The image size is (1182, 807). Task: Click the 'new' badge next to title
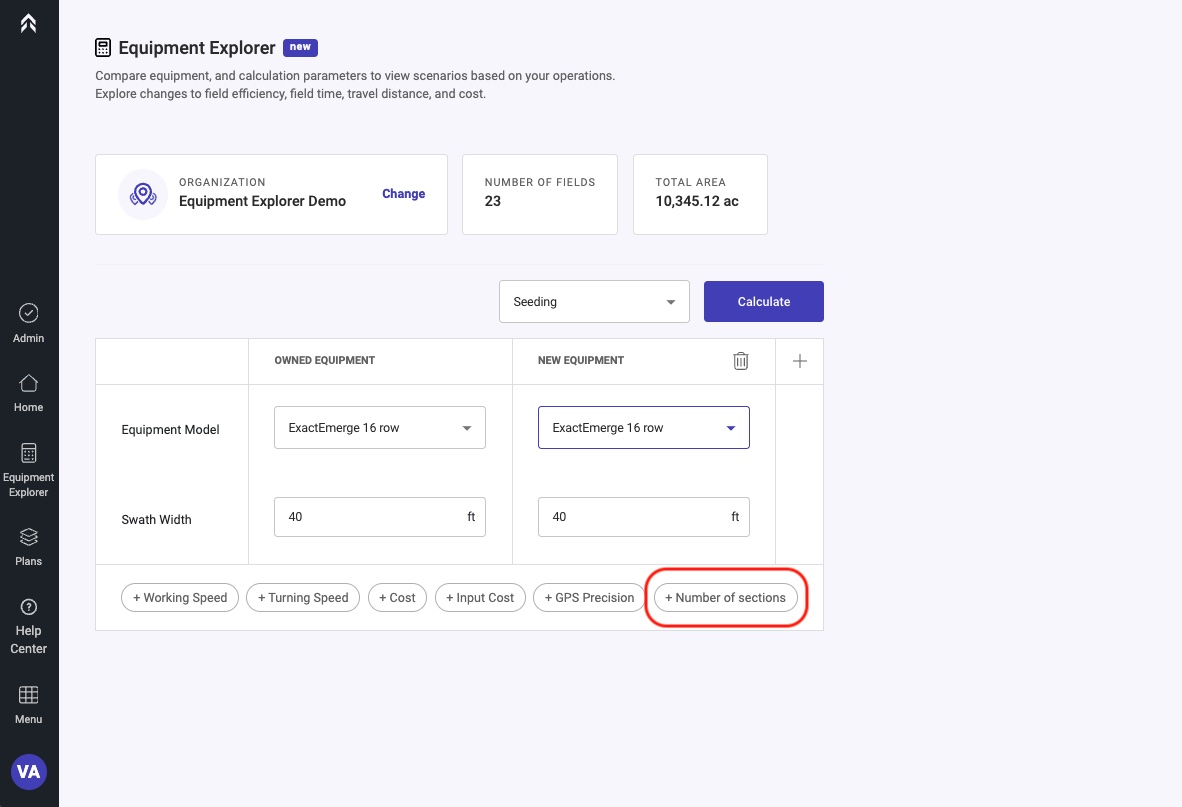[300, 47]
